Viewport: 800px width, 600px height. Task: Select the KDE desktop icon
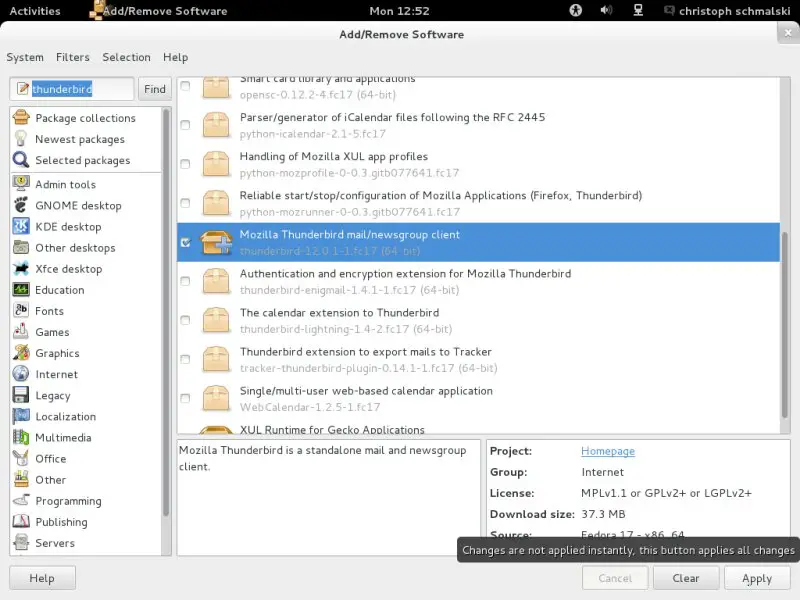(21, 226)
